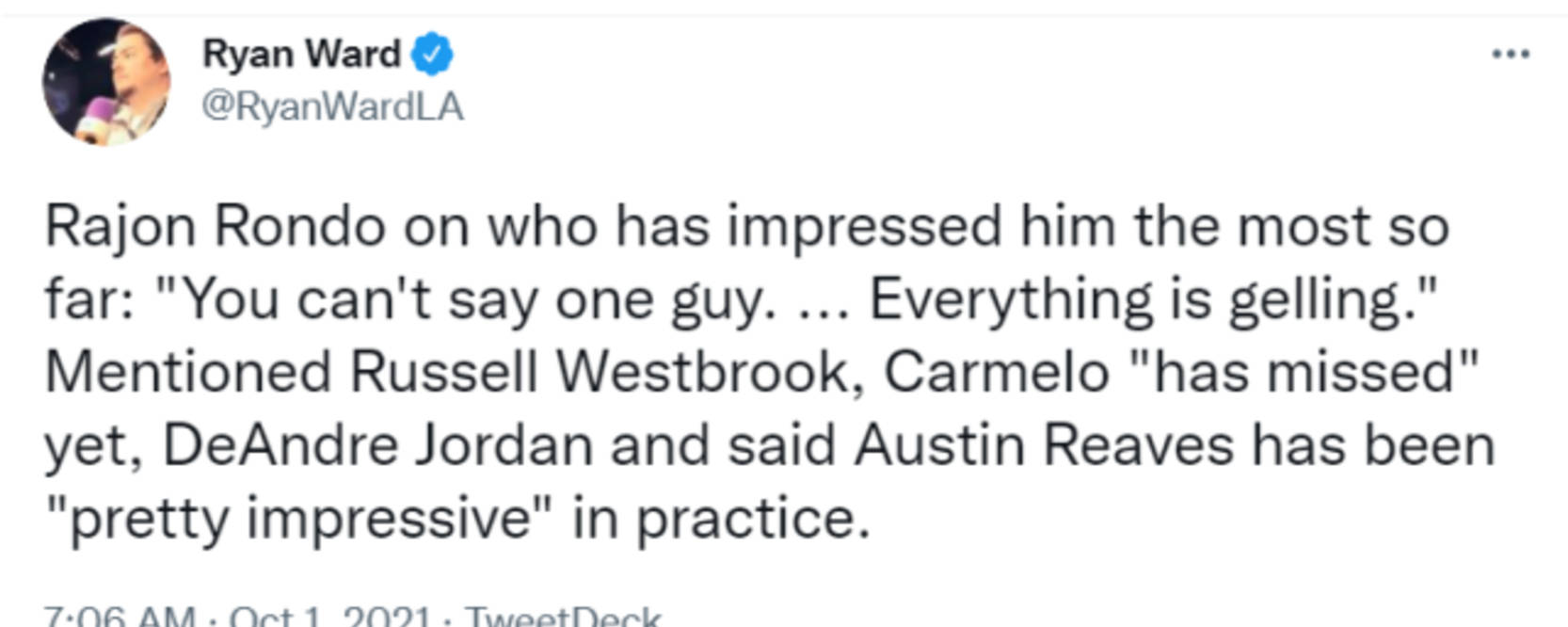Open the TweetDeck source link
Image resolution: width=1568 pixels, height=627 pixels.
(563, 618)
